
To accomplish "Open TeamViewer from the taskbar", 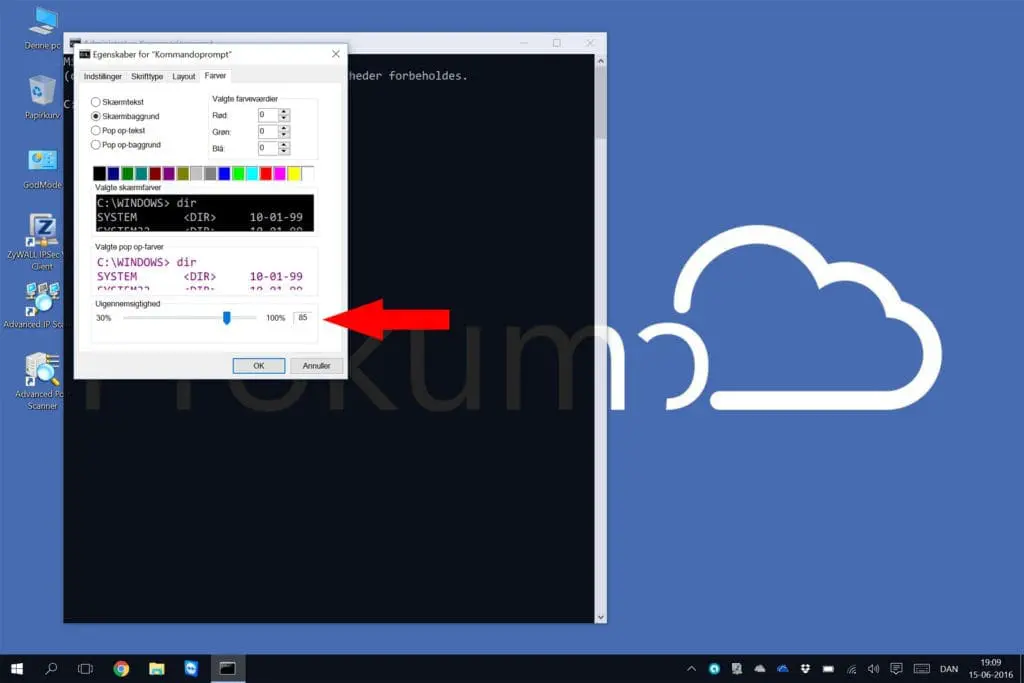I will tap(191, 668).
